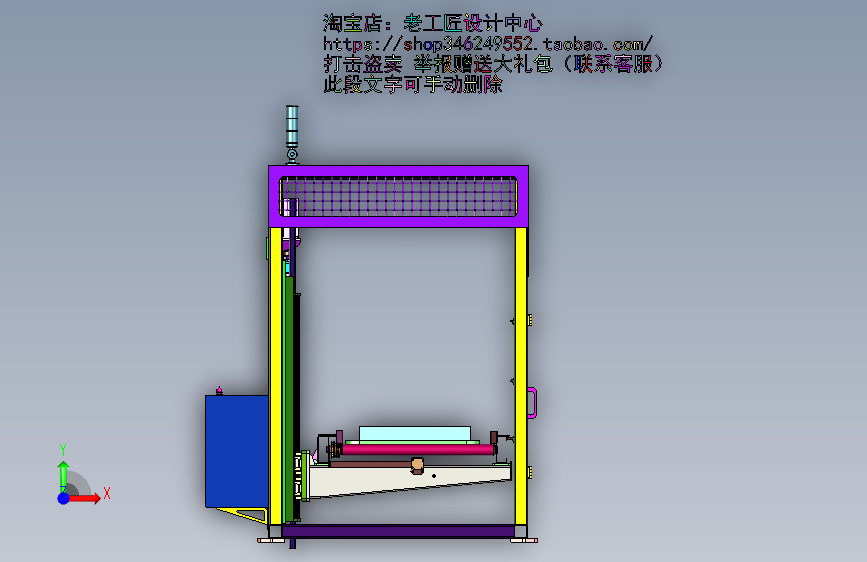Select the yellow triangular bracket under blue cabinet
Screen dimensions: 867x562
tap(244, 515)
